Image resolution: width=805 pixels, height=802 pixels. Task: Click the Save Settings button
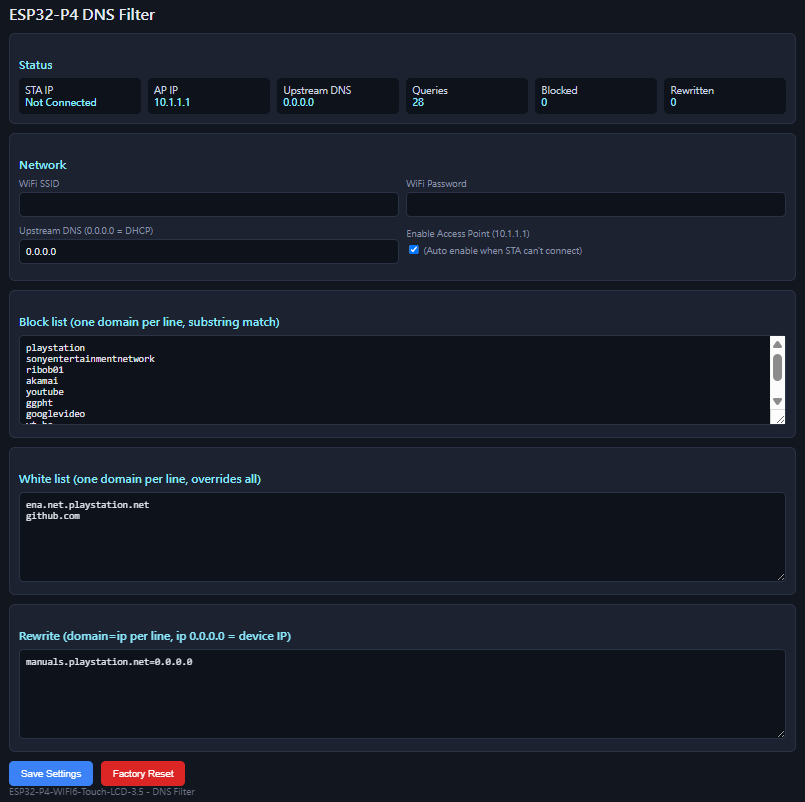click(x=51, y=773)
